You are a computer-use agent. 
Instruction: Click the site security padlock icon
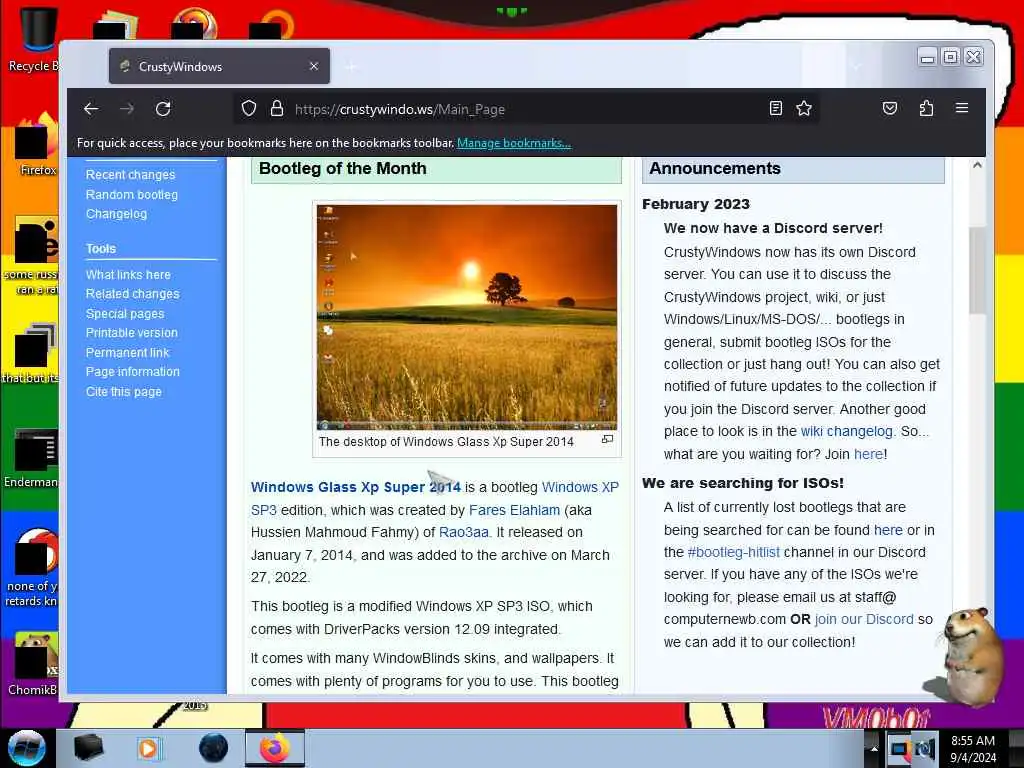point(277,108)
